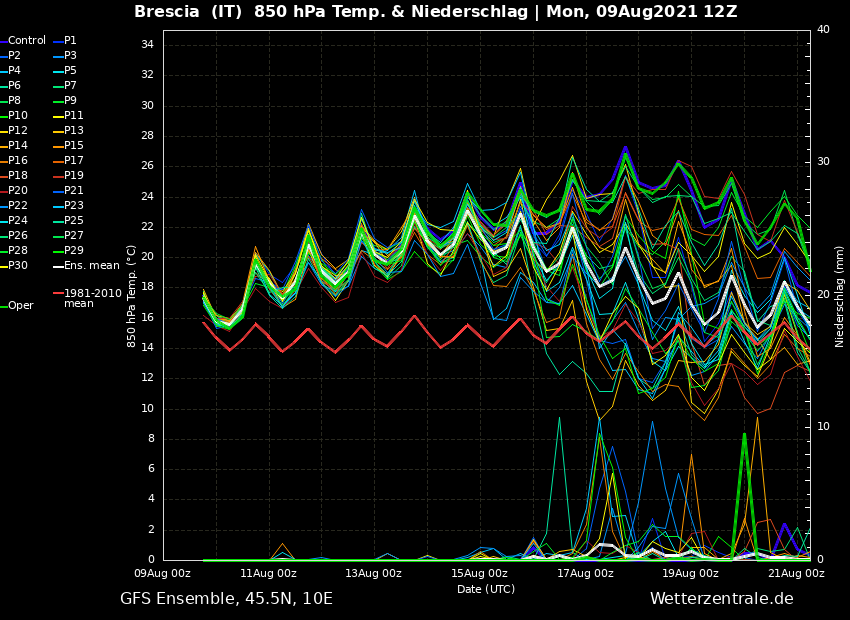The image size is (850, 620).
Task: Click the "11Aug 00z" date tick label
Action: (268, 573)
